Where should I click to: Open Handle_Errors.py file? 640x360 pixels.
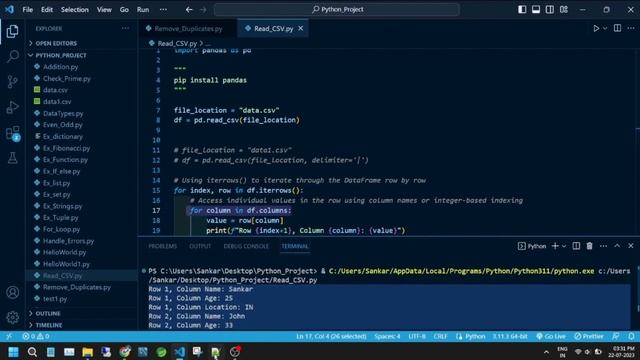click(68, 241)
